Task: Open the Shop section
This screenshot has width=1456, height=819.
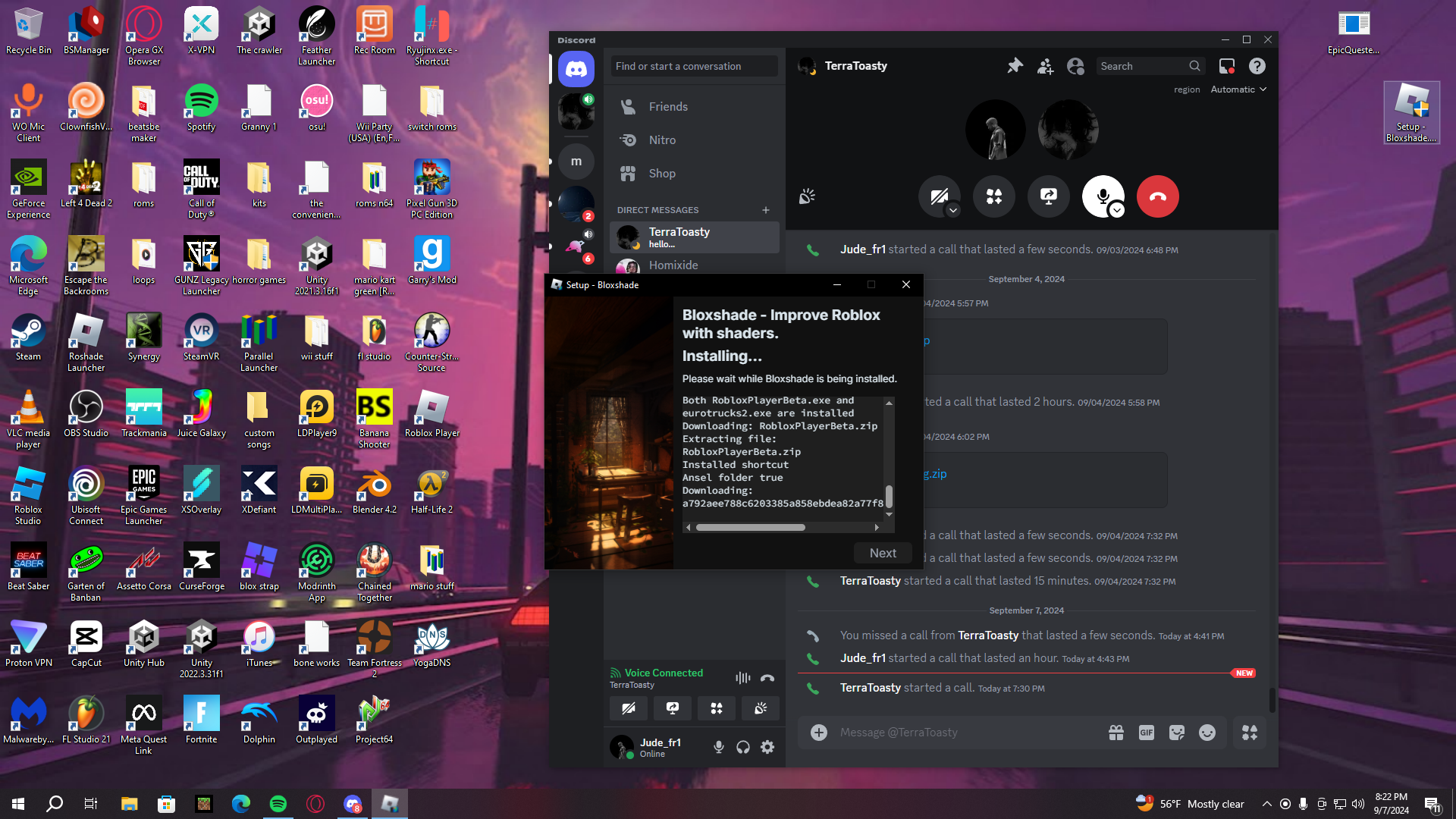Action: (x=661, y=174)
